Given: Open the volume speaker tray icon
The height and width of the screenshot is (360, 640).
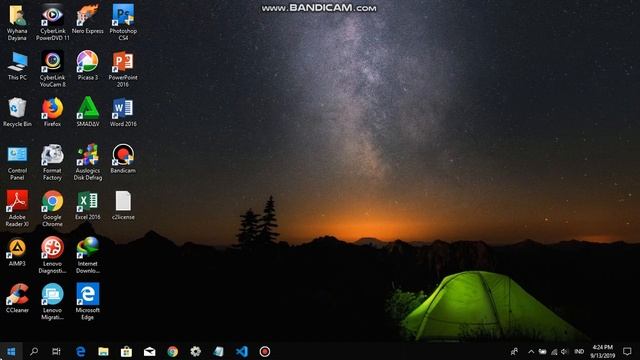Looking at the screenshot, I should click(x=564, y=351).
